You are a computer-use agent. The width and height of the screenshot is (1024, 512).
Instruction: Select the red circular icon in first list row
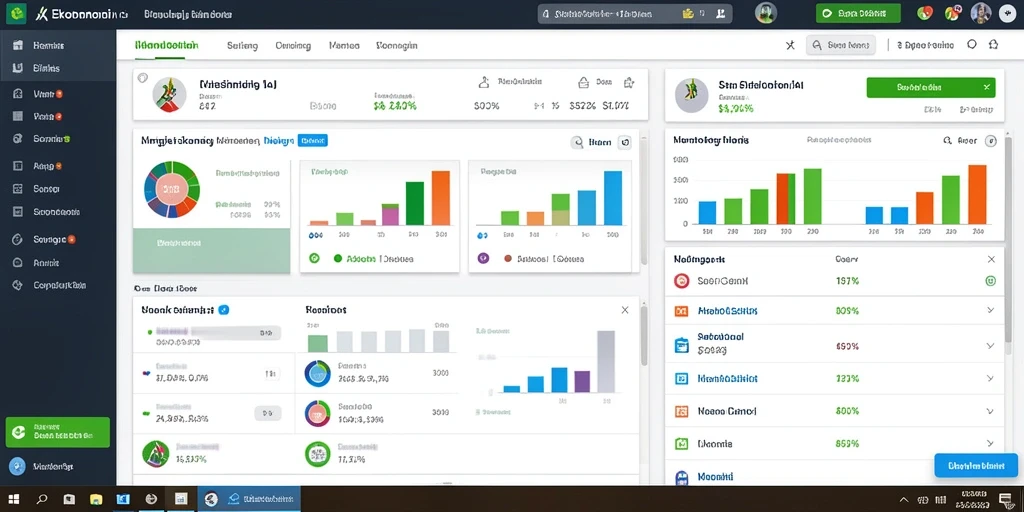click(x=681, y=281)
